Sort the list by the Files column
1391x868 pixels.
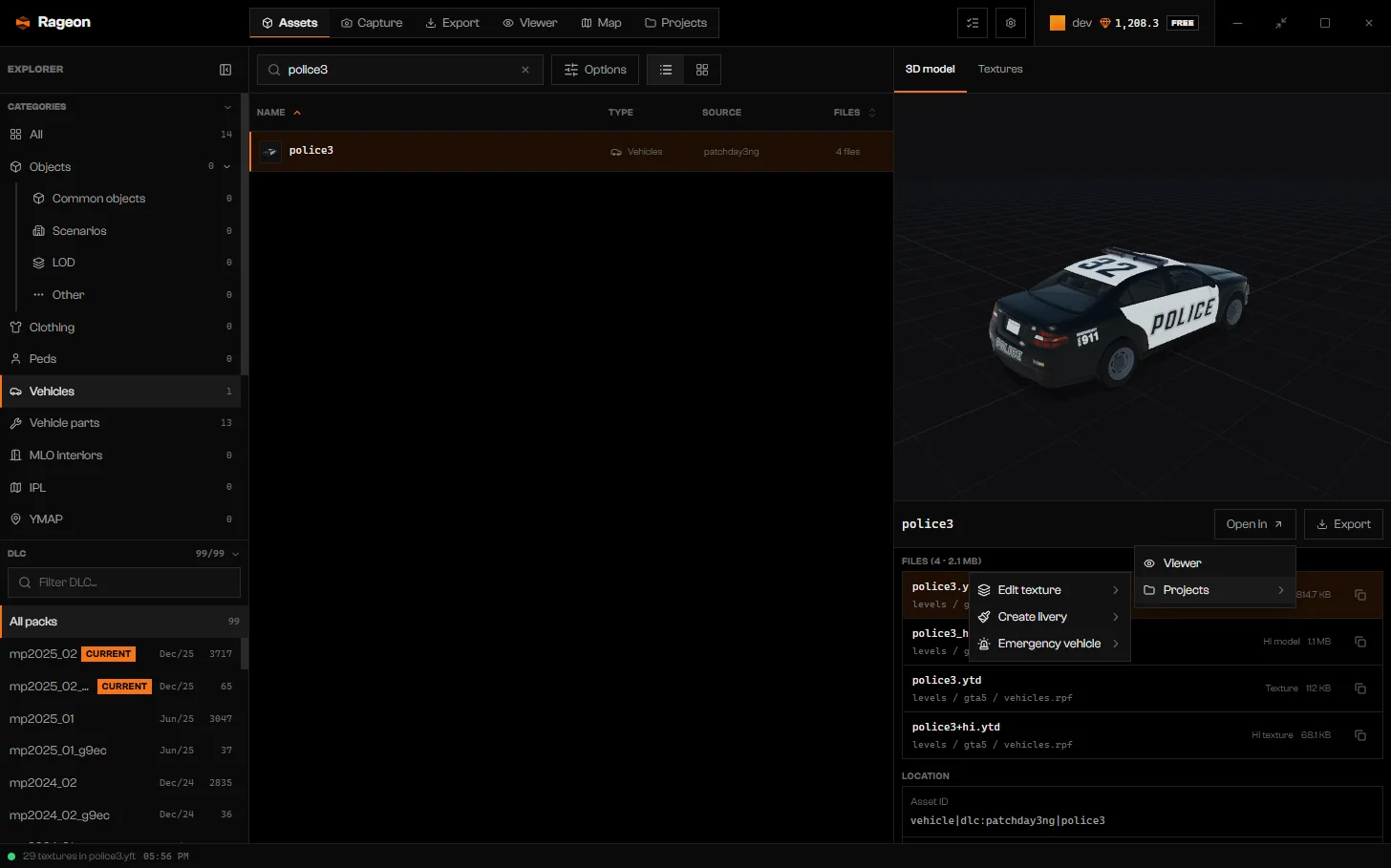pos(854,113)
